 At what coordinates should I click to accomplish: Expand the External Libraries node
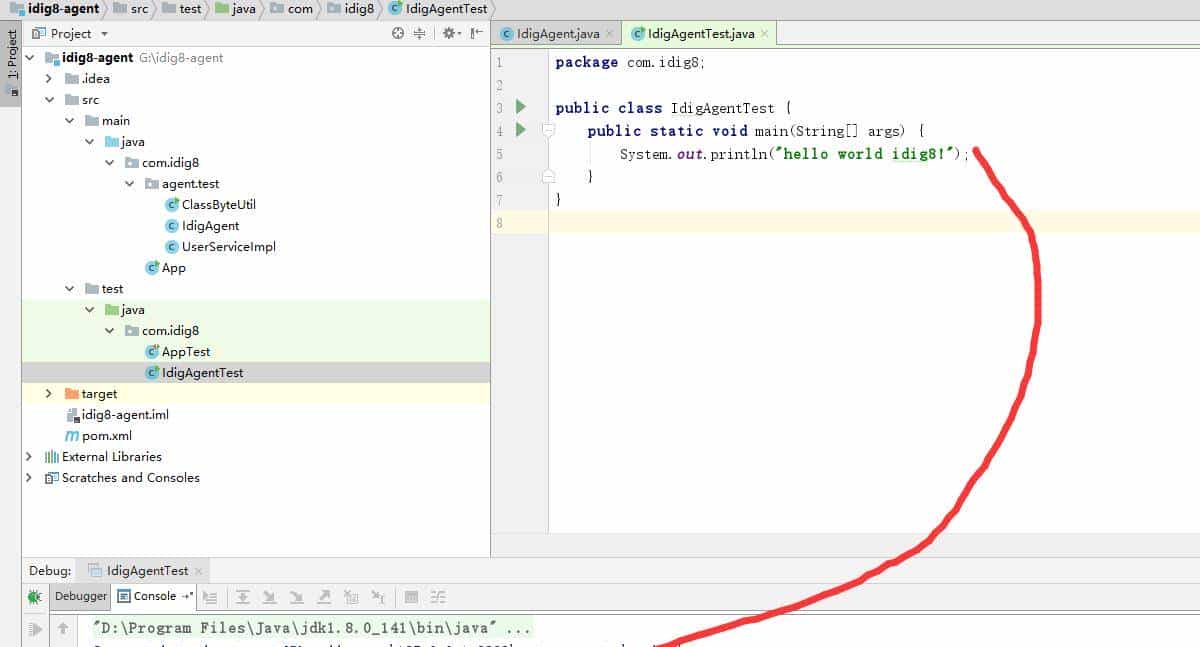point(29,457)
